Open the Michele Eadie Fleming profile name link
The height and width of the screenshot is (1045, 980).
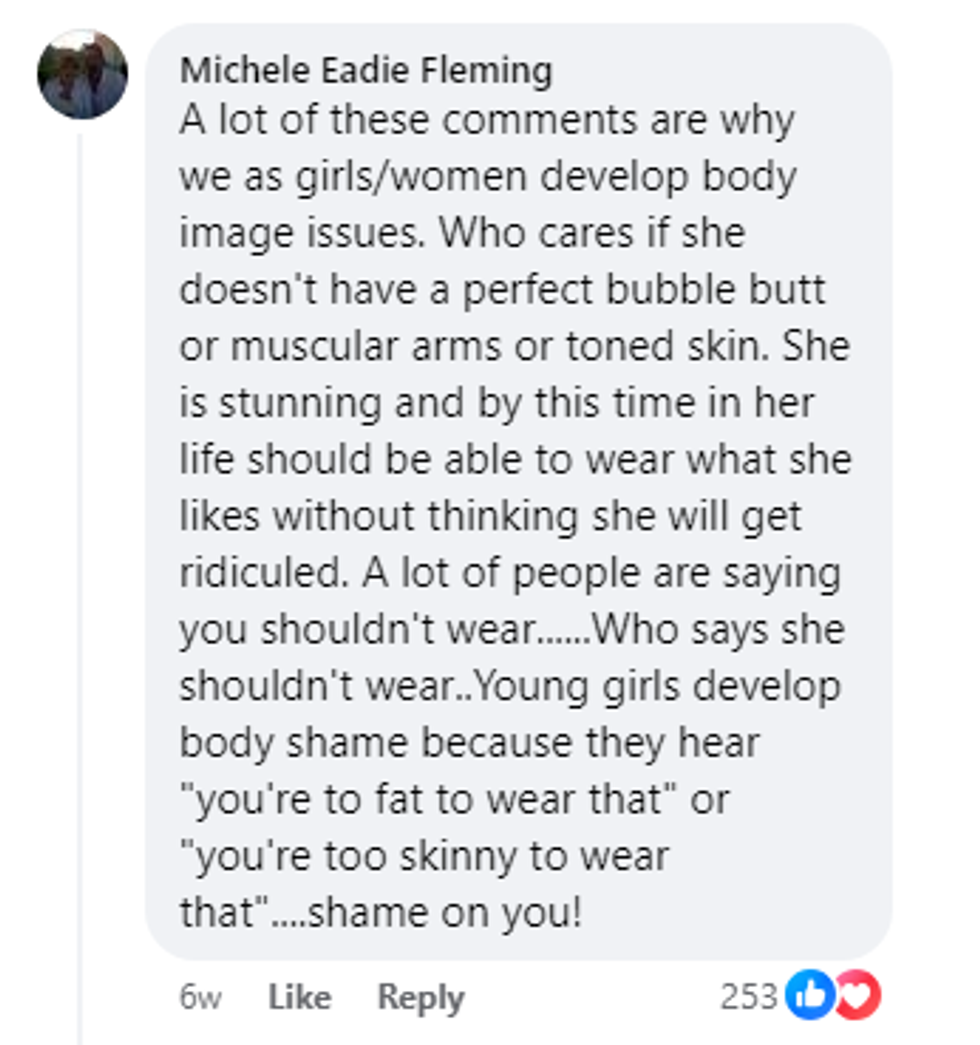[x=365, y=70]
